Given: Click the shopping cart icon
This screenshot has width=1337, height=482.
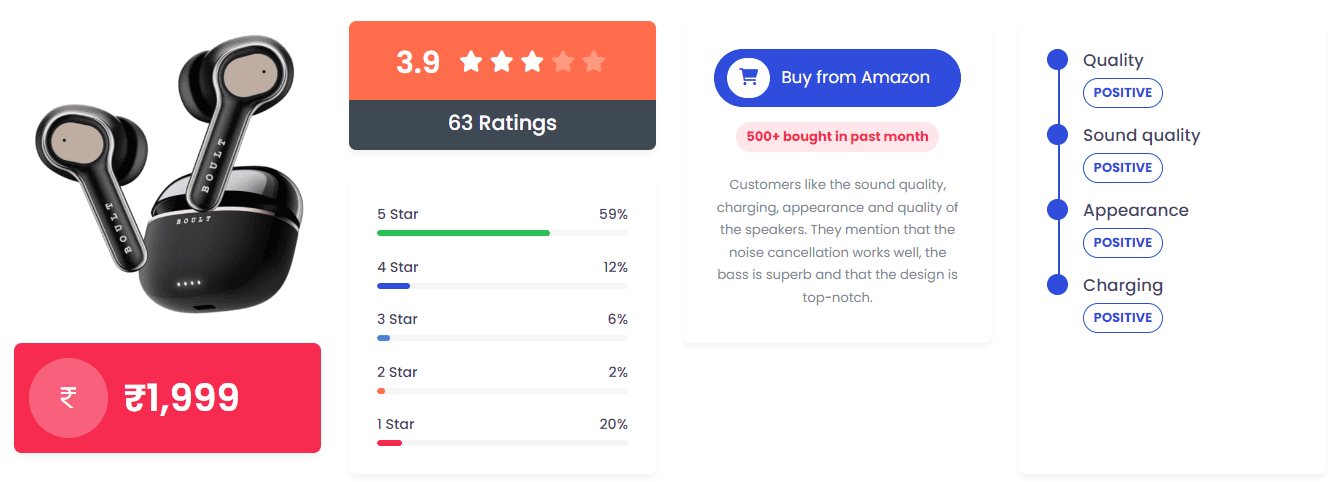Looking at the screenshot, I should coord(748,78).
